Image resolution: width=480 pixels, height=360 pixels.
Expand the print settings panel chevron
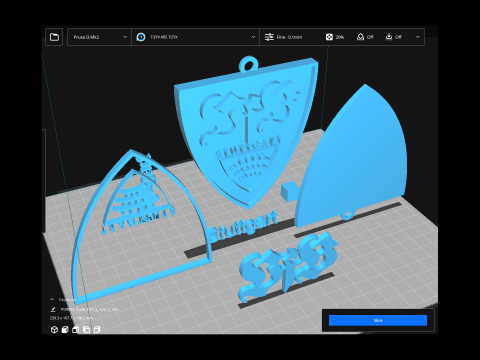point(418,37)
